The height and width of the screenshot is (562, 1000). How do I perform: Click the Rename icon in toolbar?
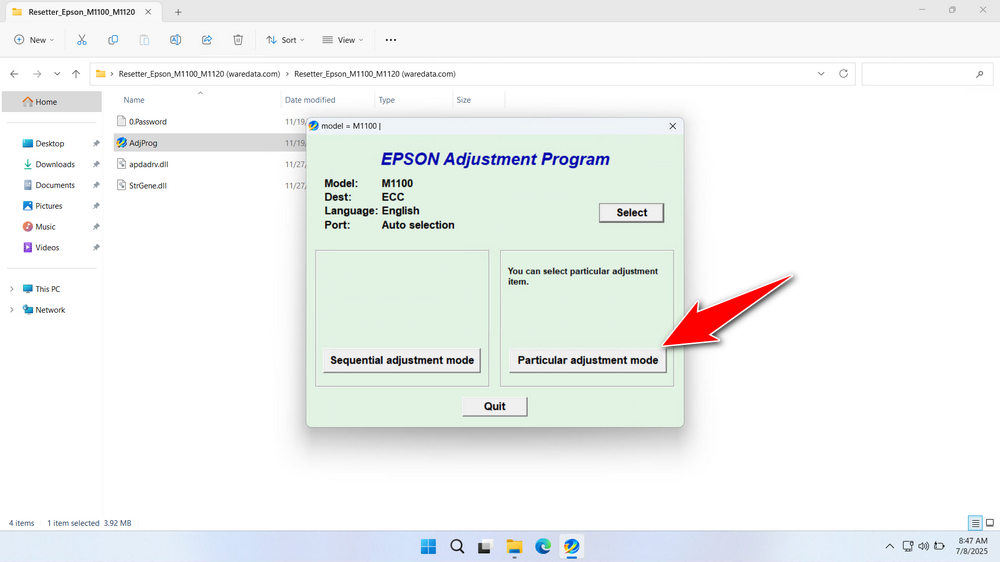tap(175, 40)
